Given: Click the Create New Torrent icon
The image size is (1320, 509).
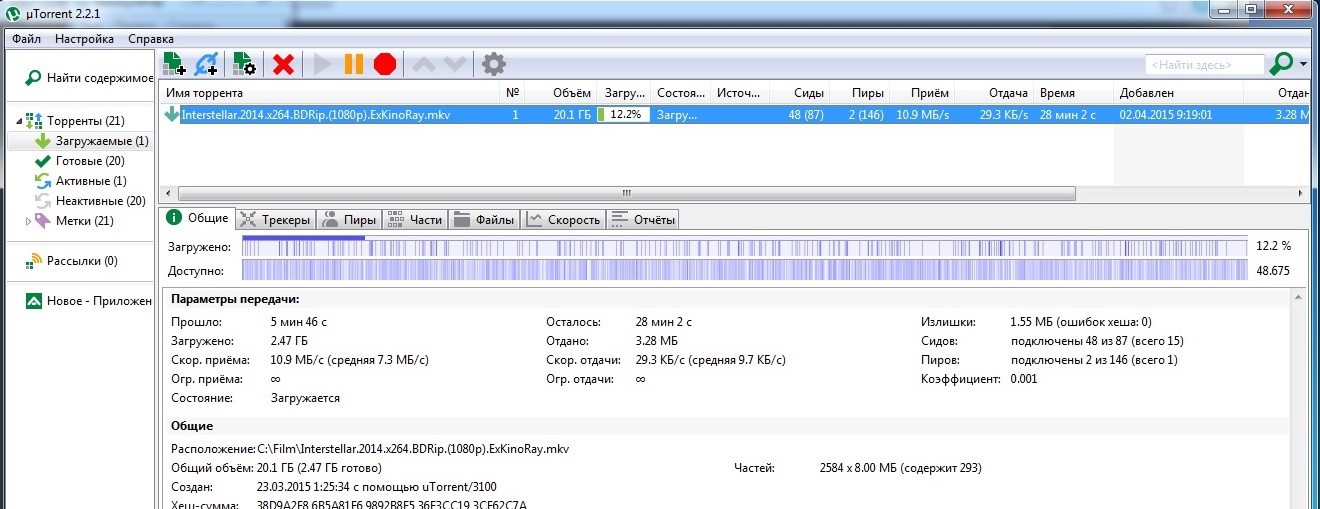Looking at the screenshot, I should [244, 64].
